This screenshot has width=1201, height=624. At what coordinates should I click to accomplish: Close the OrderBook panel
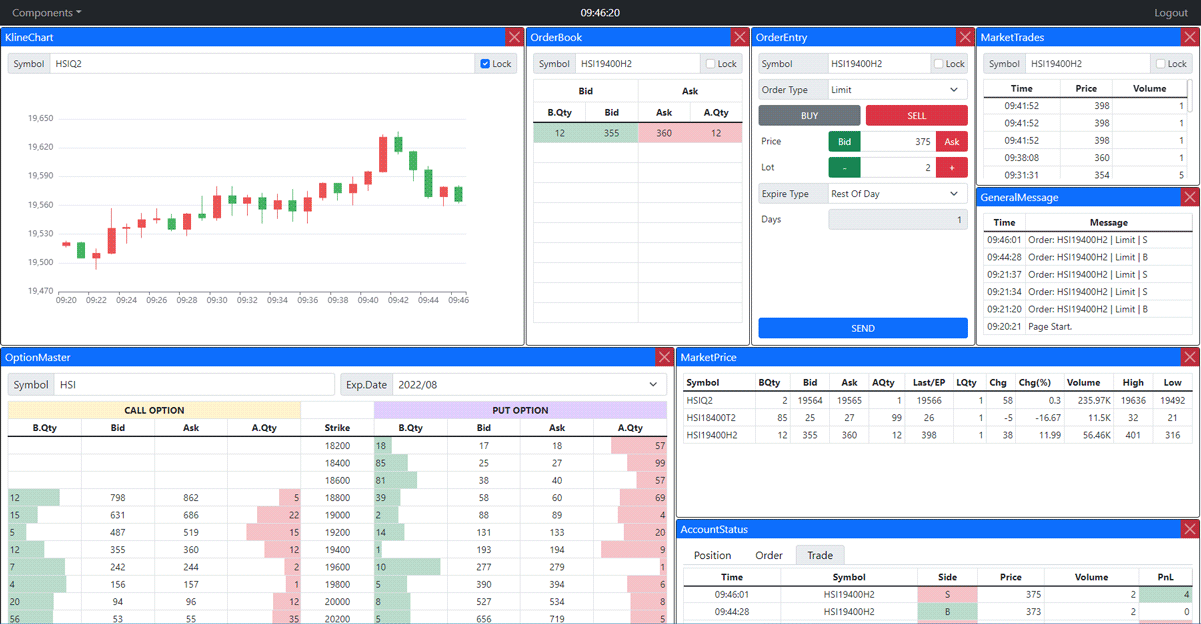740,37
